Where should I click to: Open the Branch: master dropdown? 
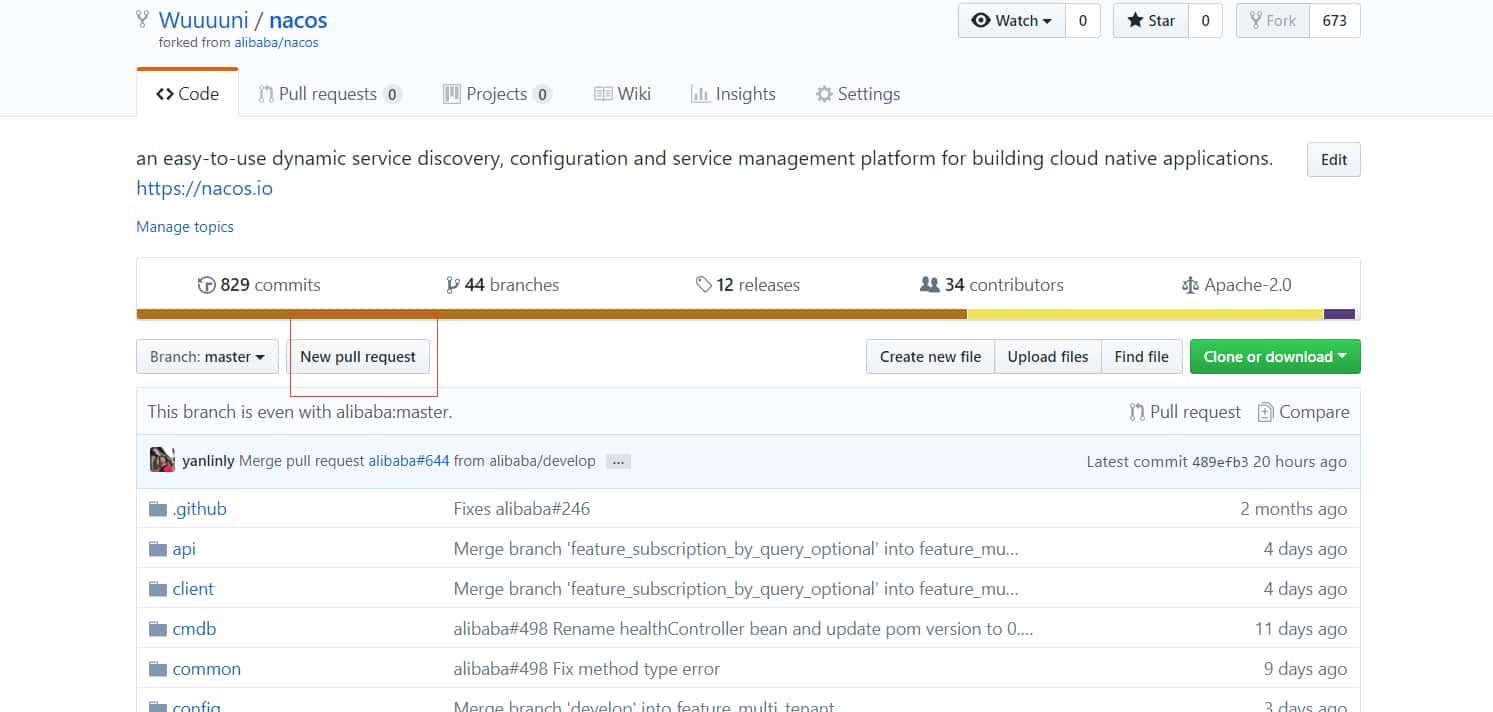[207, 357]
